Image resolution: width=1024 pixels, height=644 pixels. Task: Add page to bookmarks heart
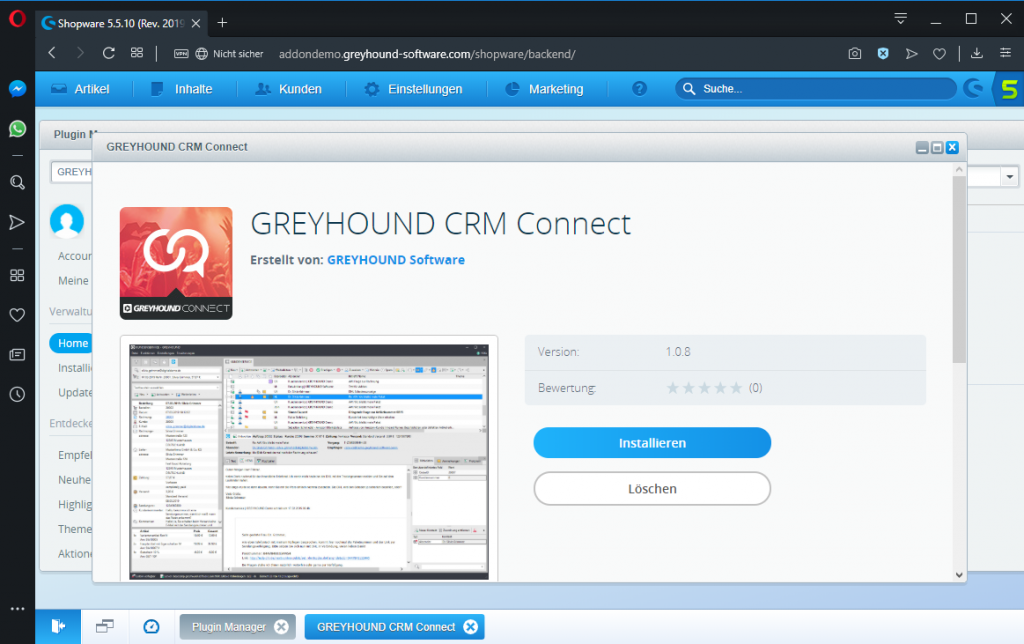[x=939, y=54]
